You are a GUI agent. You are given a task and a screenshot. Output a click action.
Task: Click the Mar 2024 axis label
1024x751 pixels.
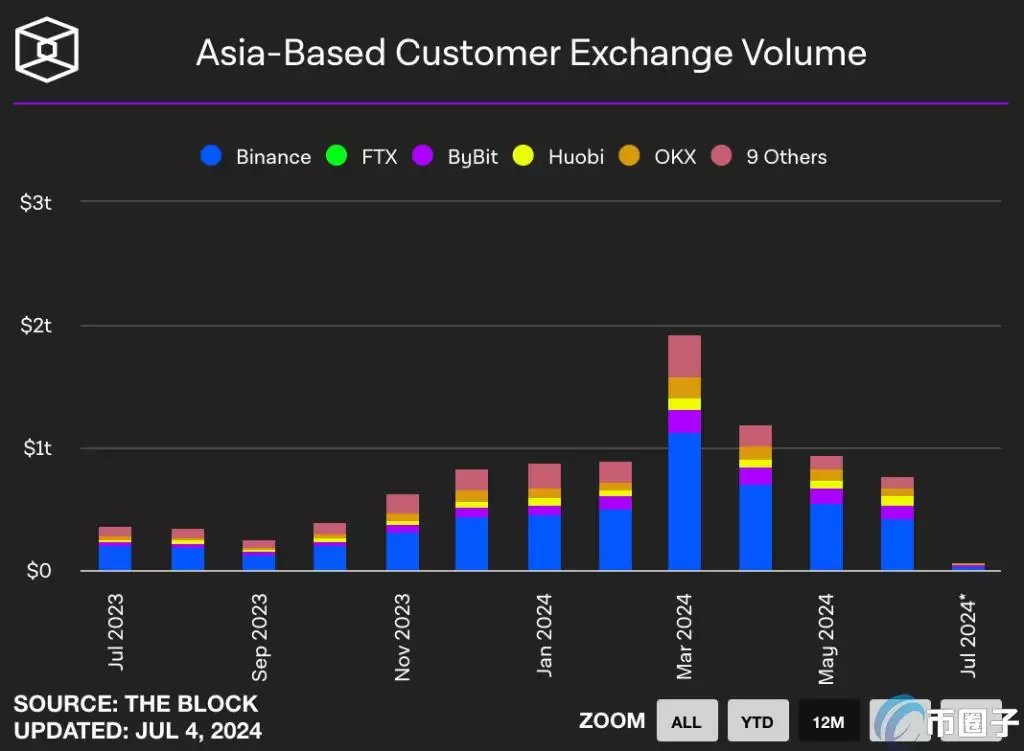point(686,636)
